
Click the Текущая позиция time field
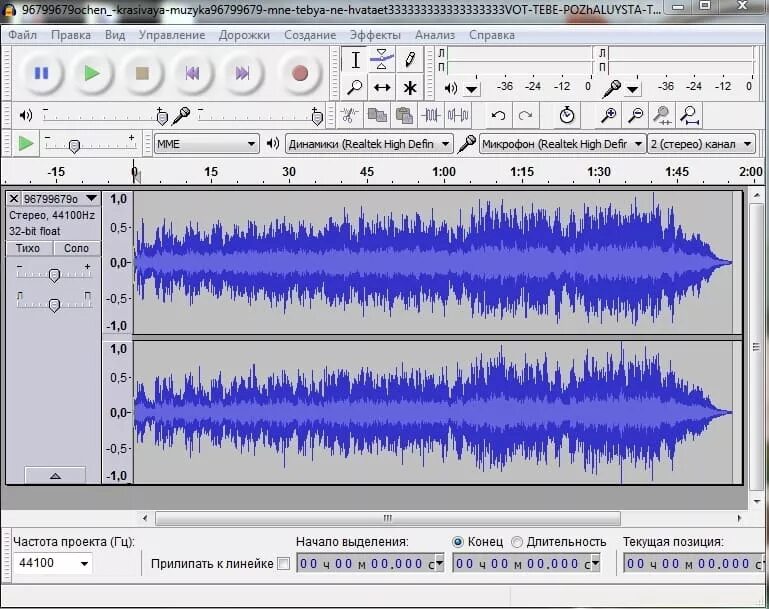pyautogui.click(x=693, y=564)
